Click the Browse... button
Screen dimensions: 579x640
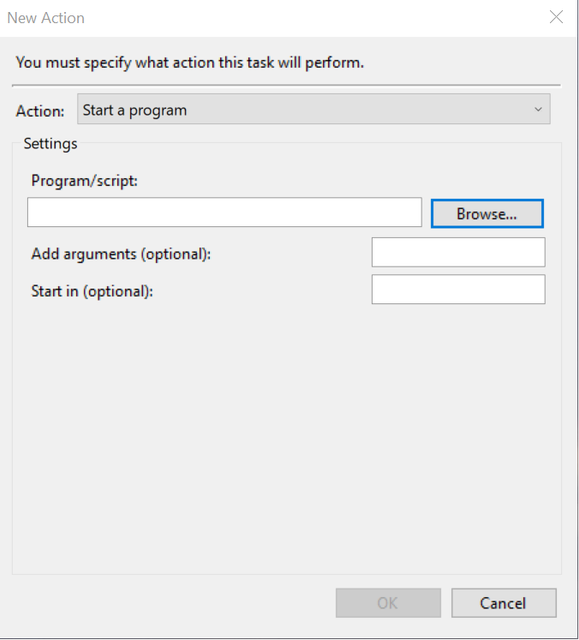click(487, 213)
